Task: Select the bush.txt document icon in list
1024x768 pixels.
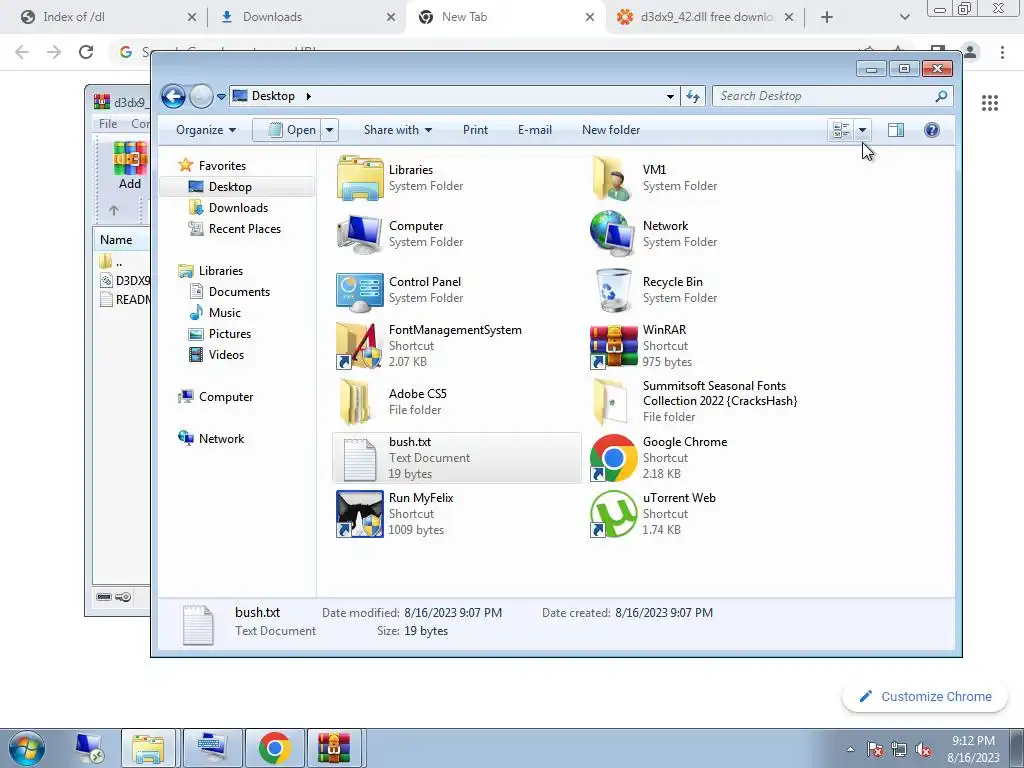Action: tap(360, 458)
